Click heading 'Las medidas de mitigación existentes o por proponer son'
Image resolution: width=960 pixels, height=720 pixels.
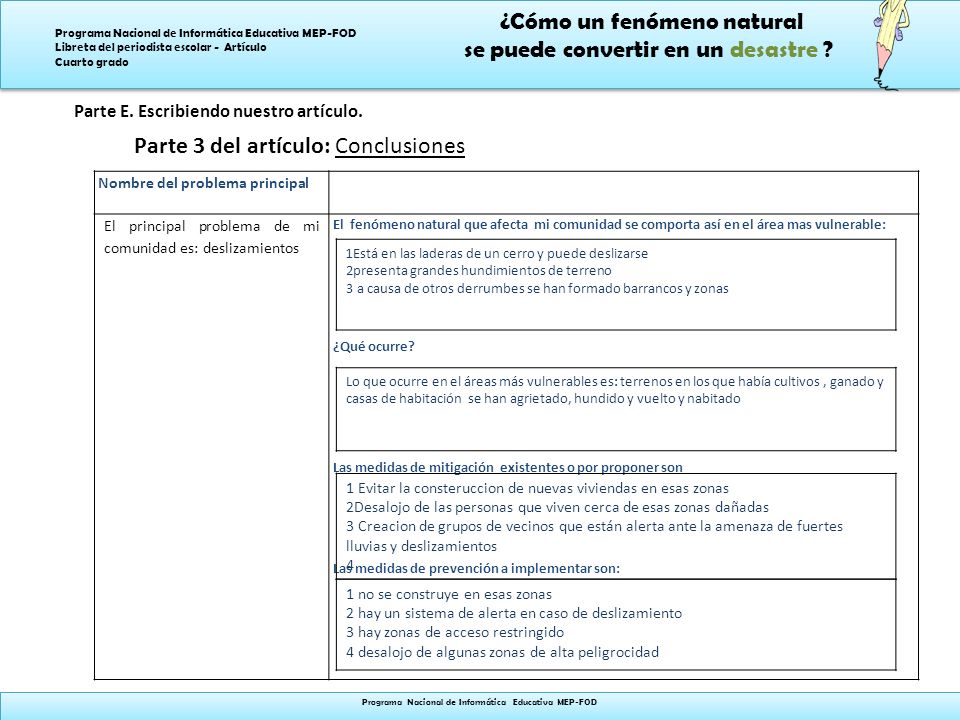[x=508, y=467]
